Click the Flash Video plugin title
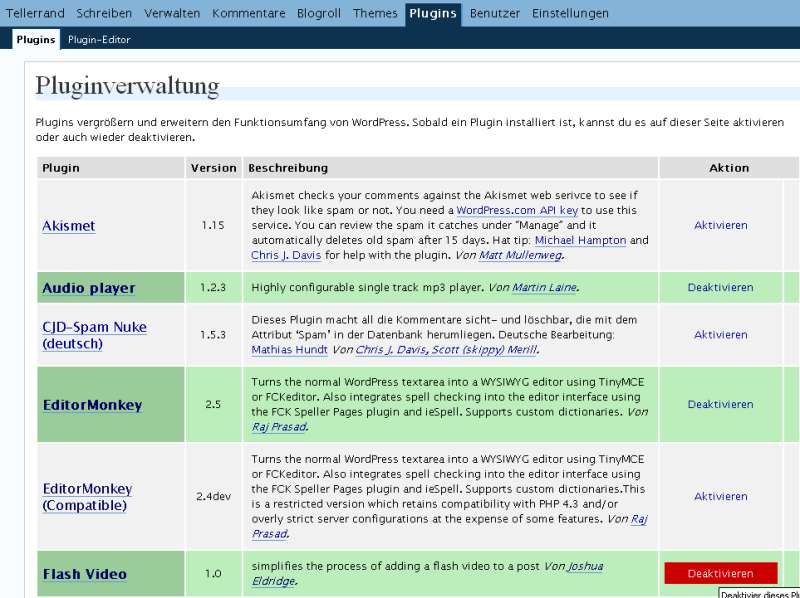 point(85,574)
